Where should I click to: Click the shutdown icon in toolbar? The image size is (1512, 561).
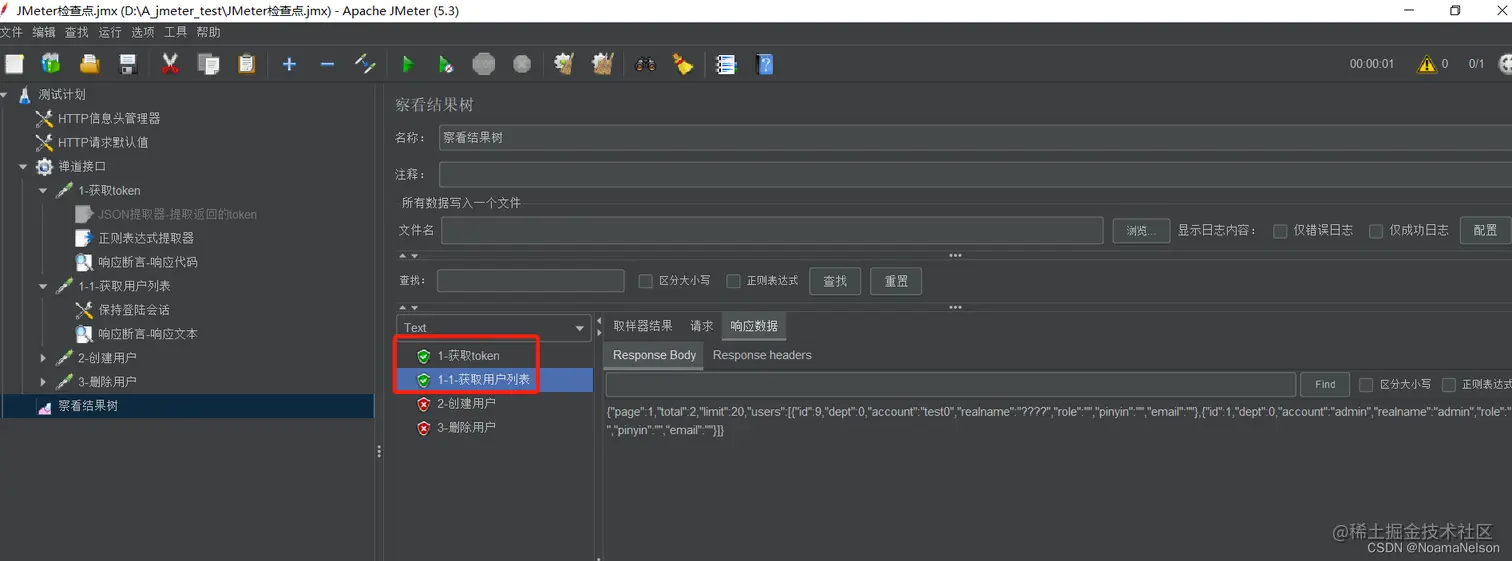coord(522,64)
